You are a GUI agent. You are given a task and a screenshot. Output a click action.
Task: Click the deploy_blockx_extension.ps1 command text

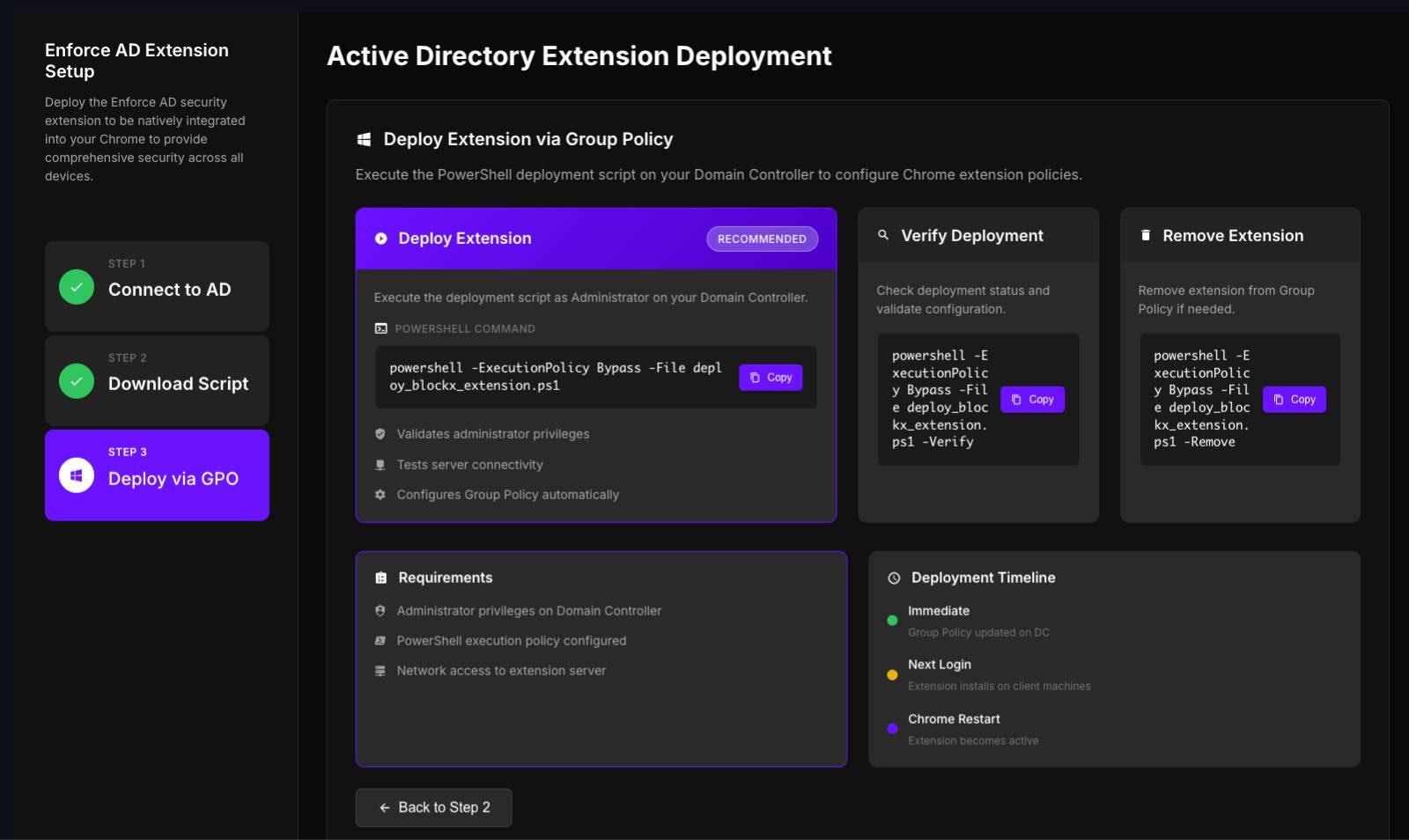[556, 377]
